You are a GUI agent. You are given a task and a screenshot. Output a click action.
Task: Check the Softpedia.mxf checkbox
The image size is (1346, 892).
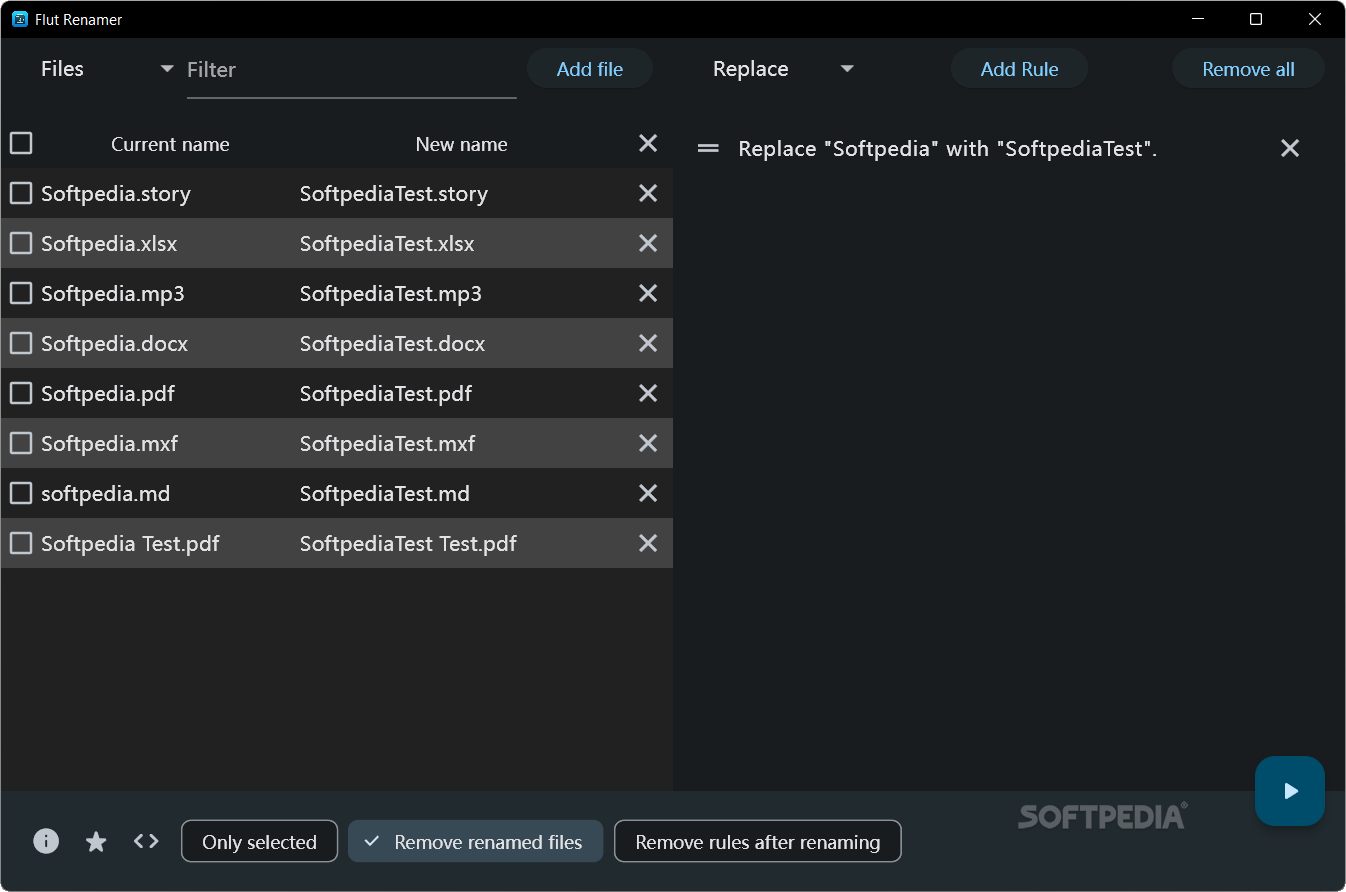(21, 443)
